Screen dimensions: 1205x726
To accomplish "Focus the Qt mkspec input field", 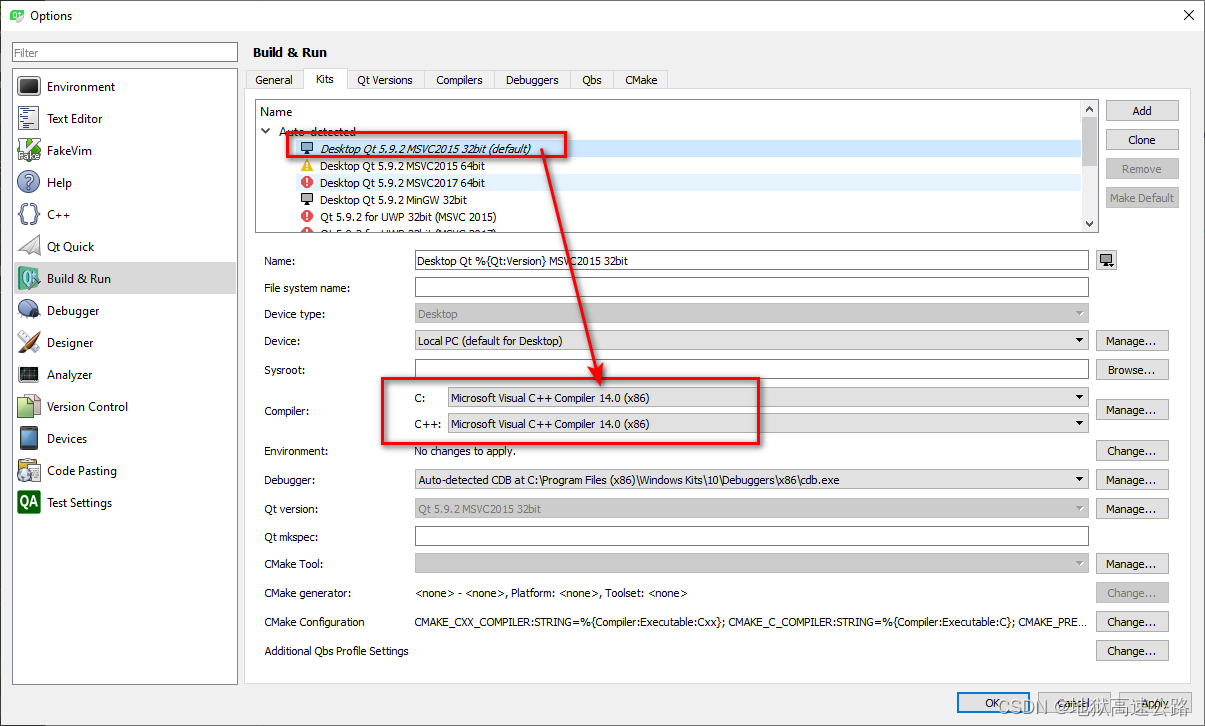I will pos(751,537).
